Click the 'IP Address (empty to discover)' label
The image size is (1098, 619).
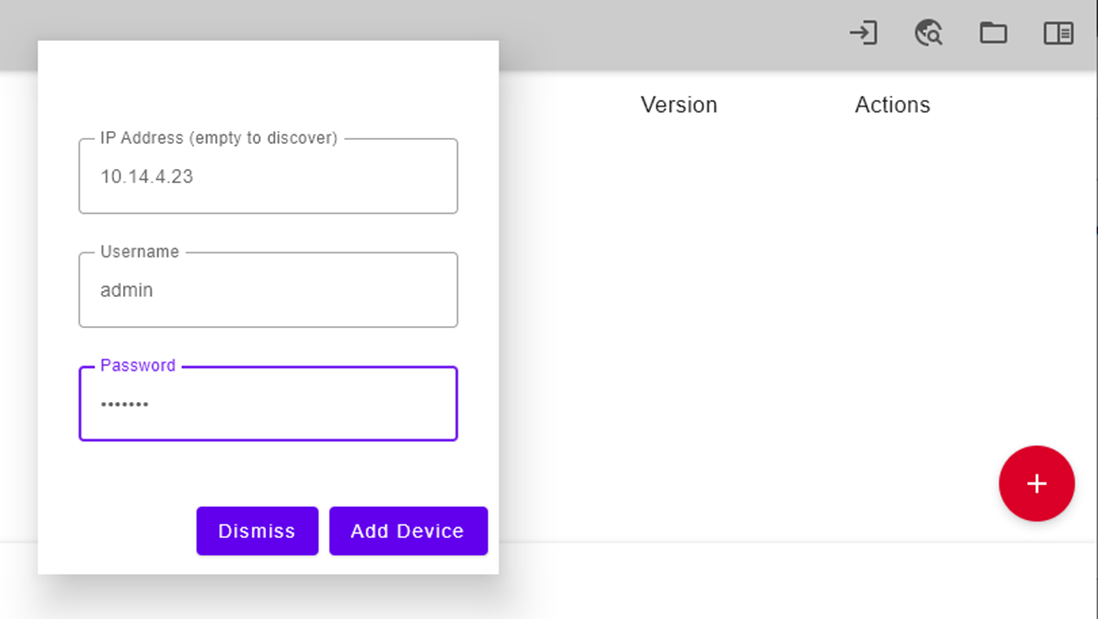219,138
